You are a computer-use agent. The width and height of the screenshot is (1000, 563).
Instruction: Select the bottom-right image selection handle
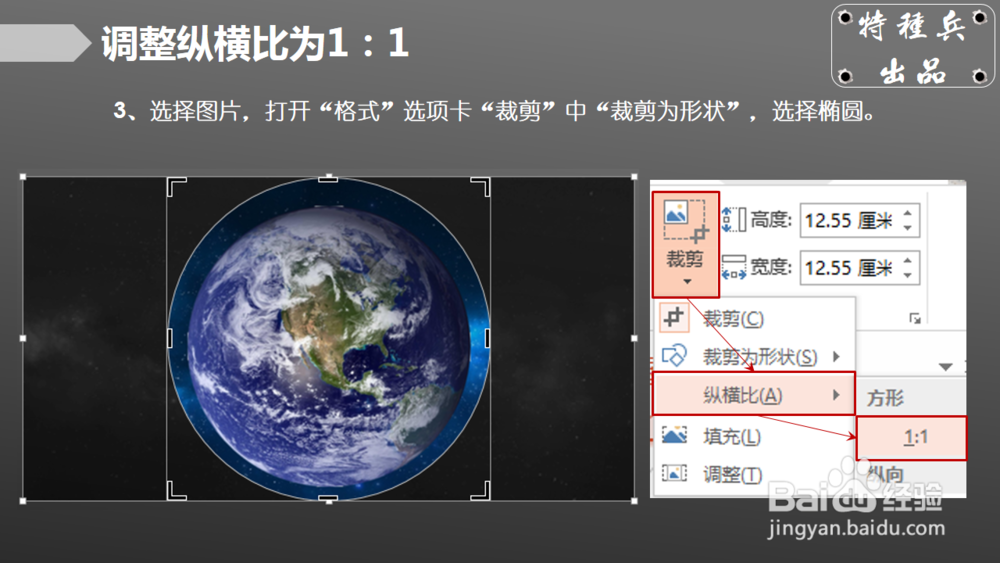(634, 501)
